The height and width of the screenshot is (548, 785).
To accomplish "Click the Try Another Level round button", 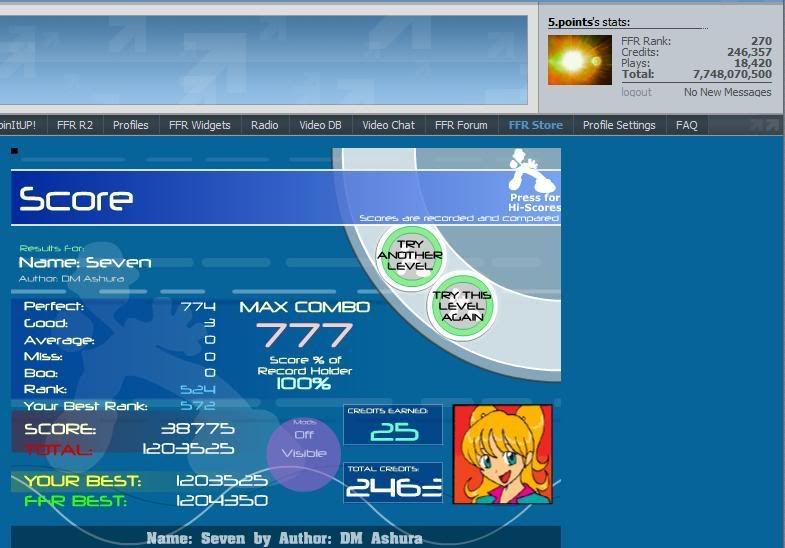I will [407, 256].
